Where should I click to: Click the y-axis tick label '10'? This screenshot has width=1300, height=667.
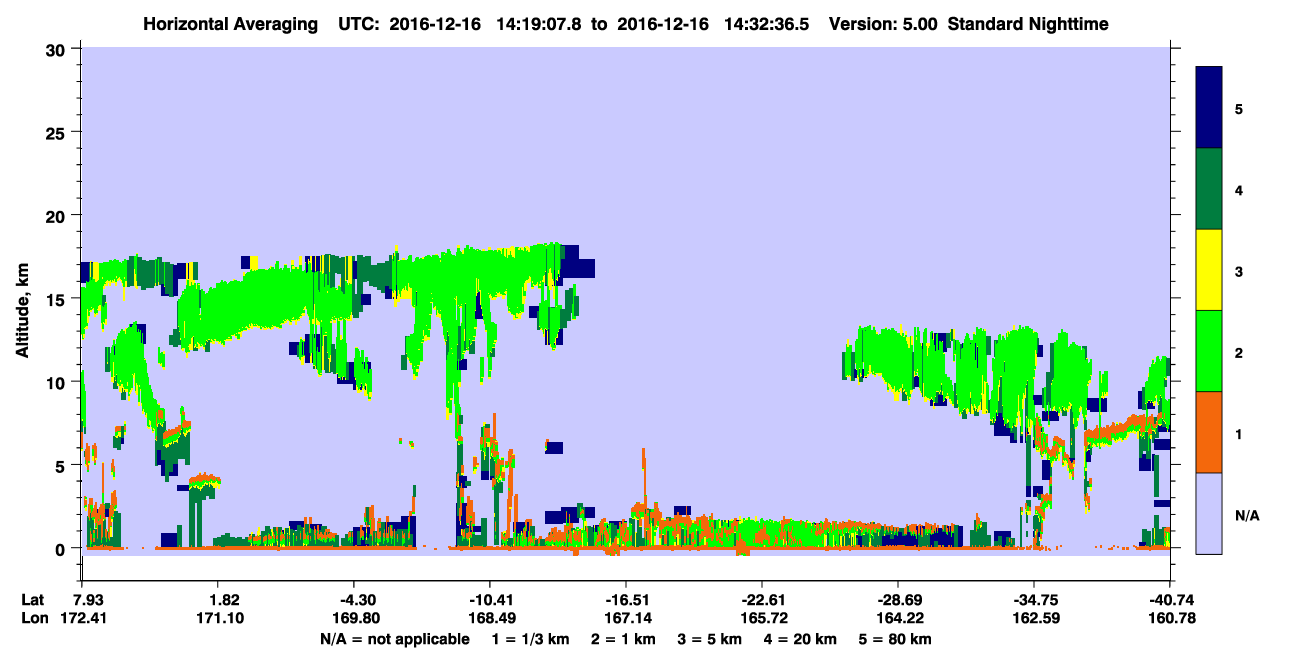pyautogui.click(x=58, y=382)
